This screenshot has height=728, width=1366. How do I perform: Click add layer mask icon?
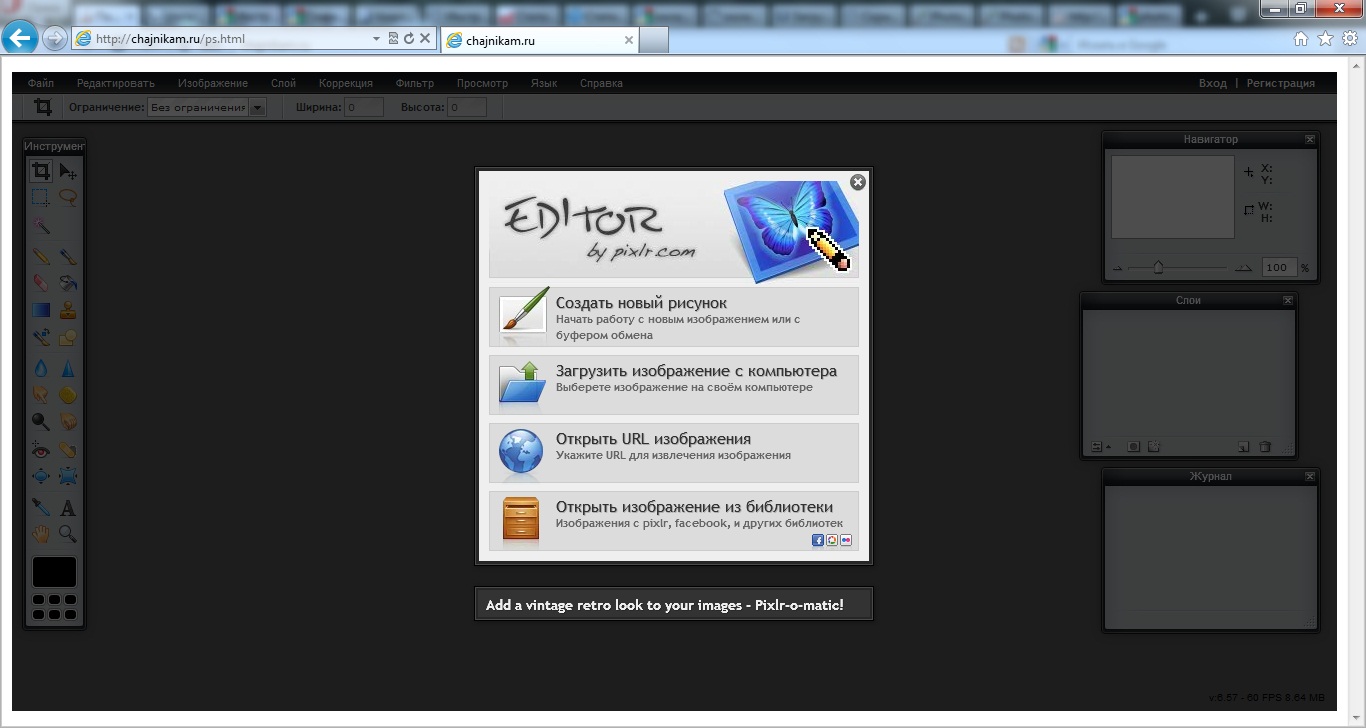coord(1133,447)
